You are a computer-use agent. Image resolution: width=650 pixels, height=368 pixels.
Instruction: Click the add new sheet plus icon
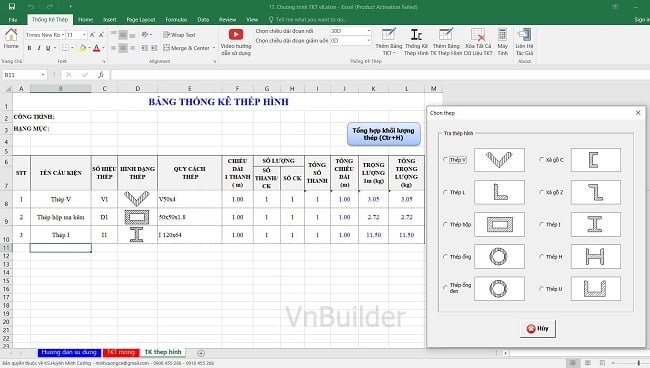coord(201,353)
